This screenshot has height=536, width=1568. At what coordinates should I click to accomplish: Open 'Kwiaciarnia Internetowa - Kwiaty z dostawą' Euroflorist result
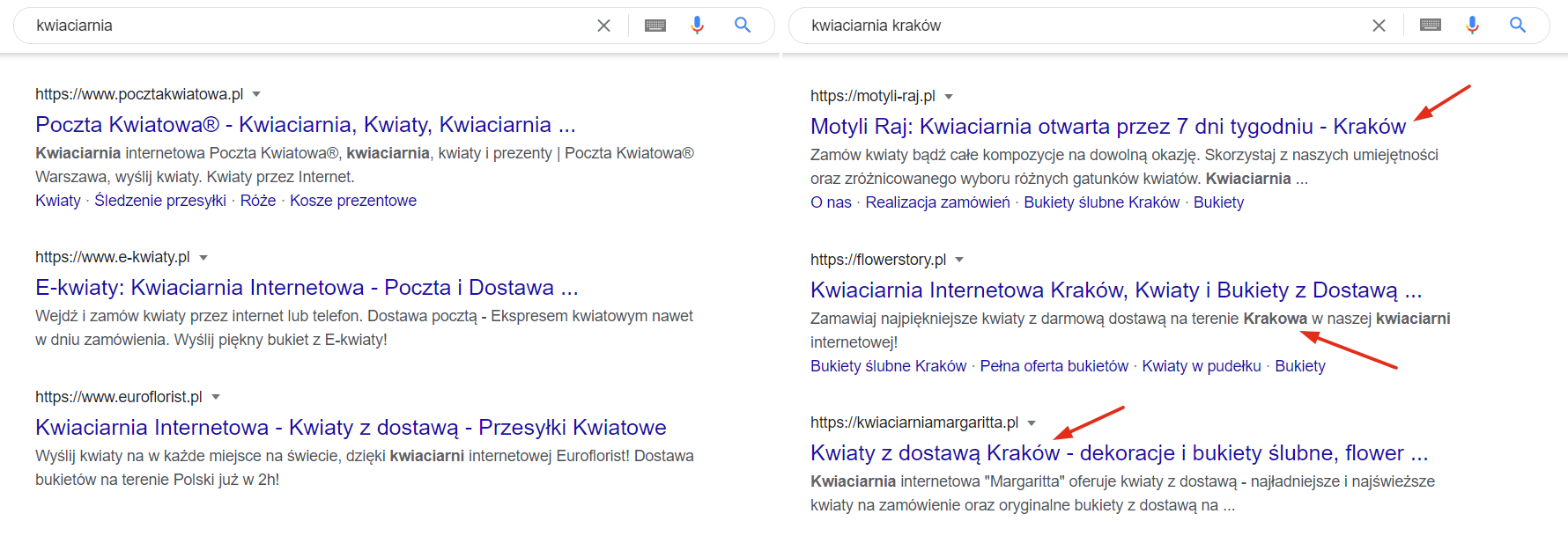click(x=351, y=428)
